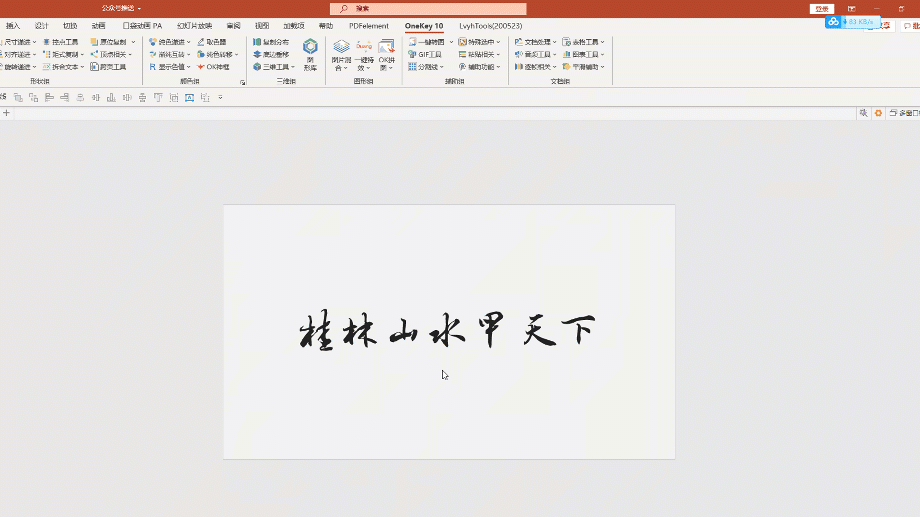Image resolution: width=920 pixels, height=517 pixels.
Task: Expand the 分割线 dropdown
Action: point(442,67)
